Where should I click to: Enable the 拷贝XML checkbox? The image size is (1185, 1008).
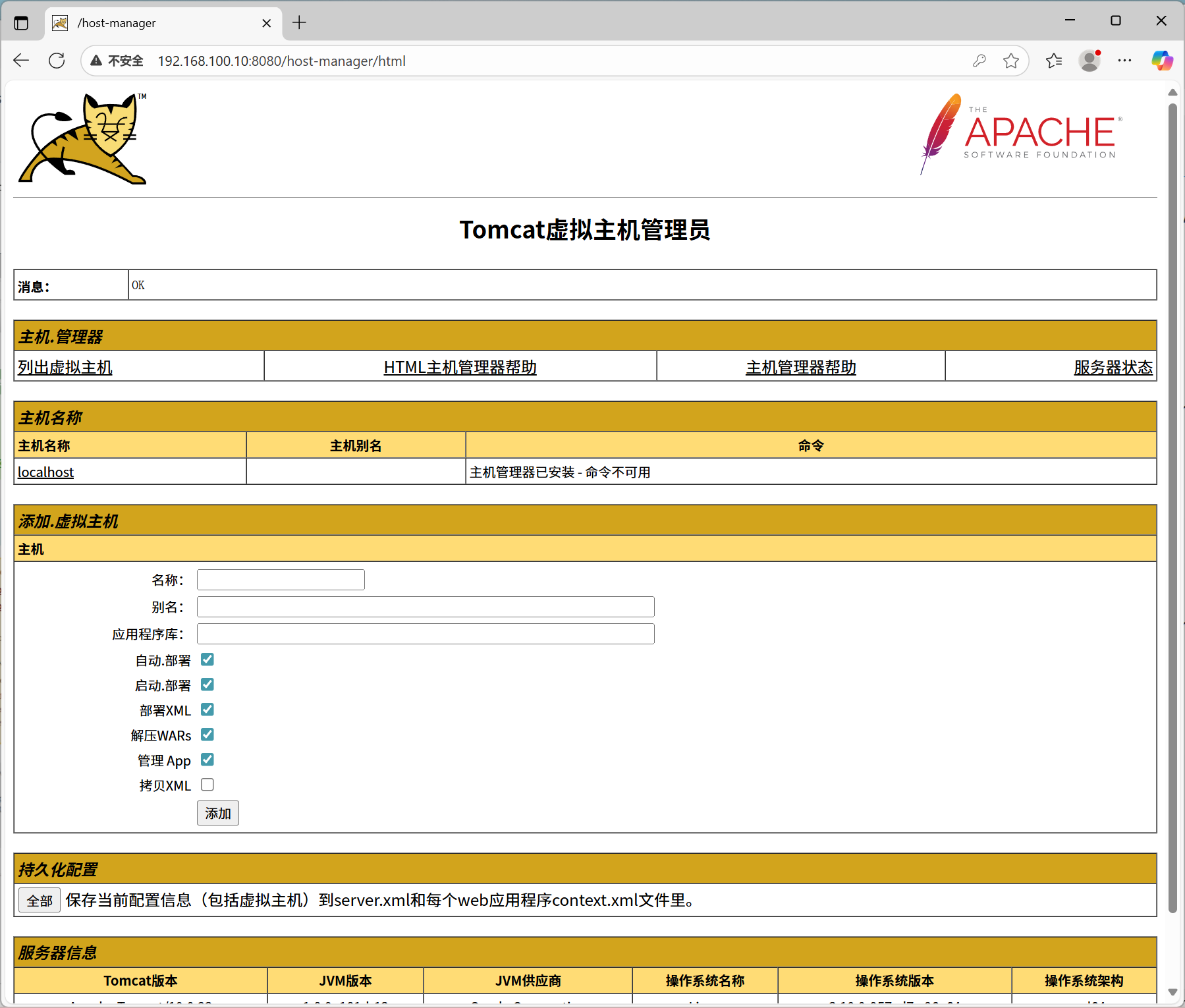click(207, 785)
